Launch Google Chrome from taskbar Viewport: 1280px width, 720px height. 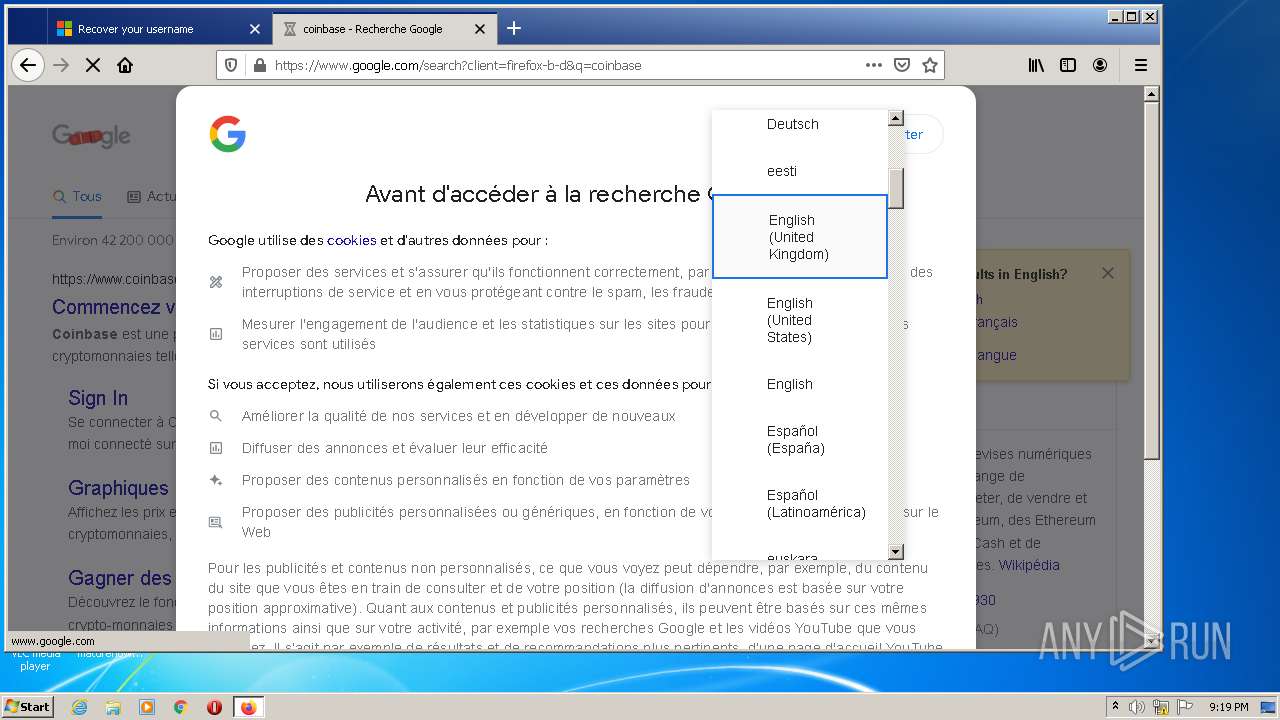click(x=181, y=707)
